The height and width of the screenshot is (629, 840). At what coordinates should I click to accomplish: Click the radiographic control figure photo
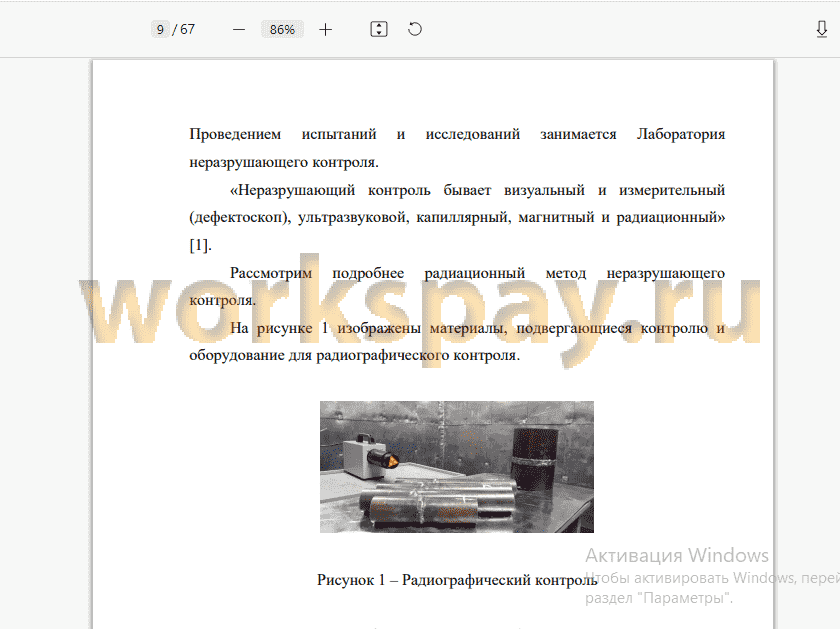pos(456,467)
